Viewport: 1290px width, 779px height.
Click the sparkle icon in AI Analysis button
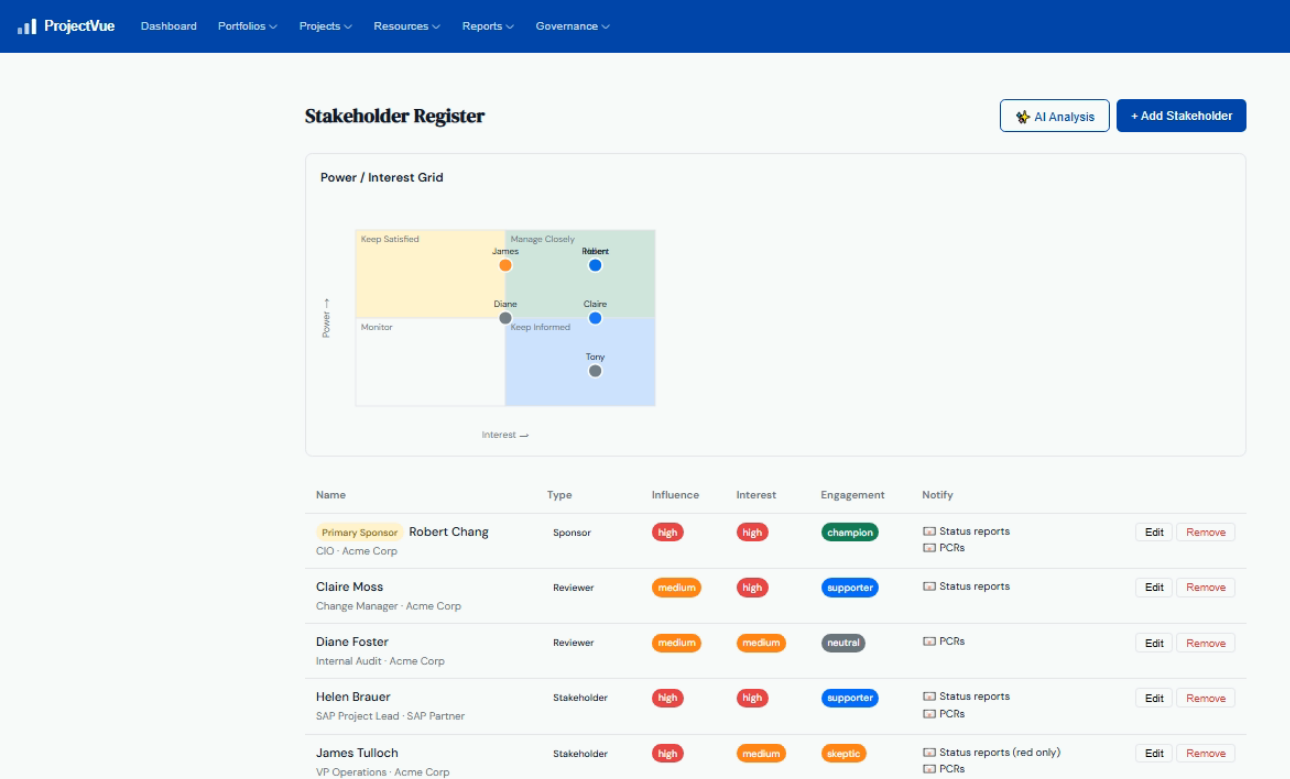1022,116
